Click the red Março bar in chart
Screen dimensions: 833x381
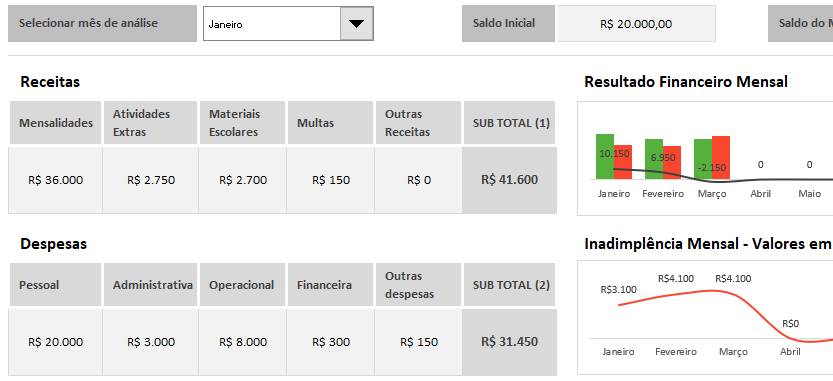tap(721, 158)
